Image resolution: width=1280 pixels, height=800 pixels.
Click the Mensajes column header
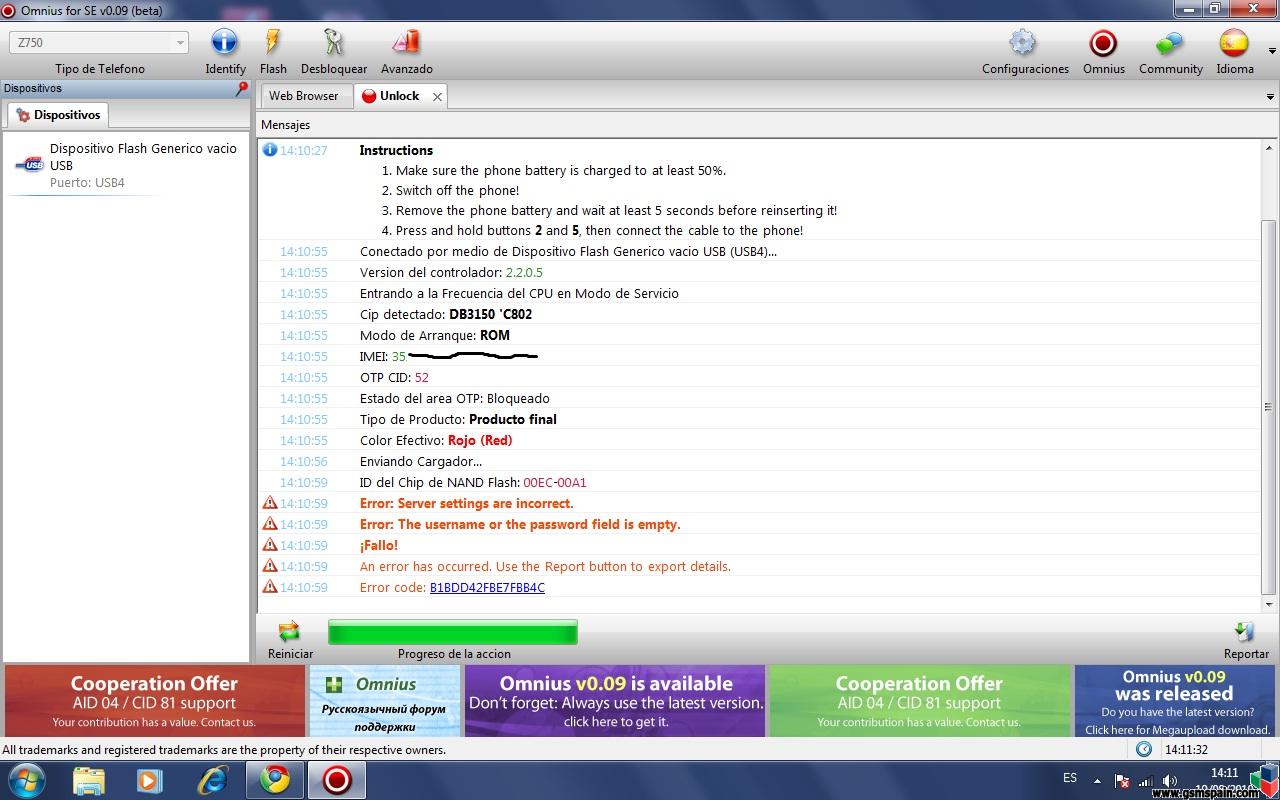285,125
